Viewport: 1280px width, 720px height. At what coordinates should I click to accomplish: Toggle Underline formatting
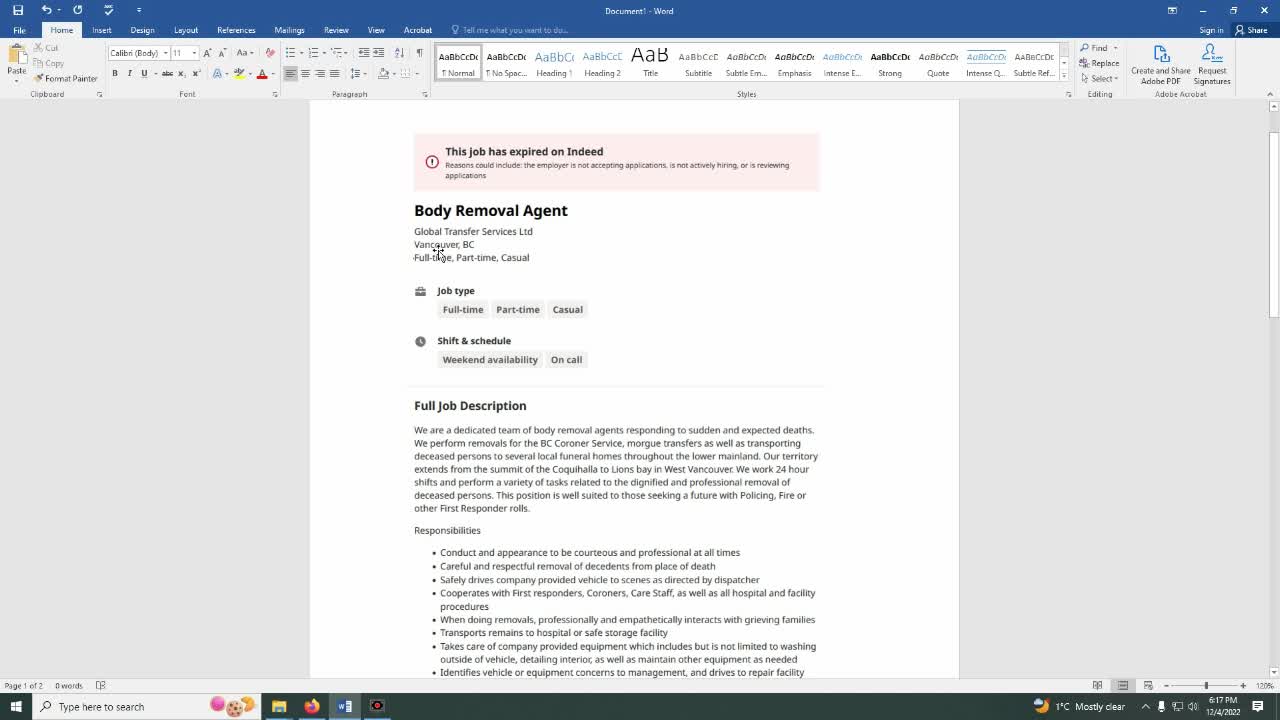144,74
